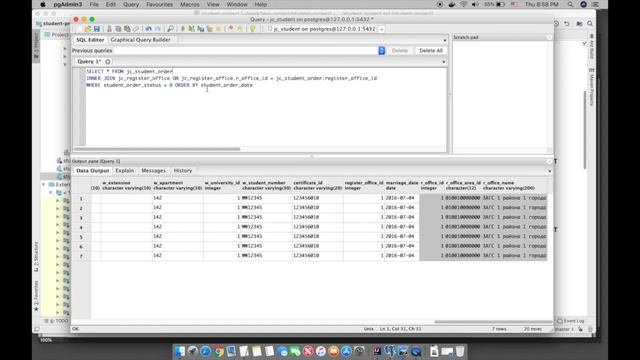Click the Copy toolbar icon
This screenshot has height=360, width=640.
coord(118,29)
